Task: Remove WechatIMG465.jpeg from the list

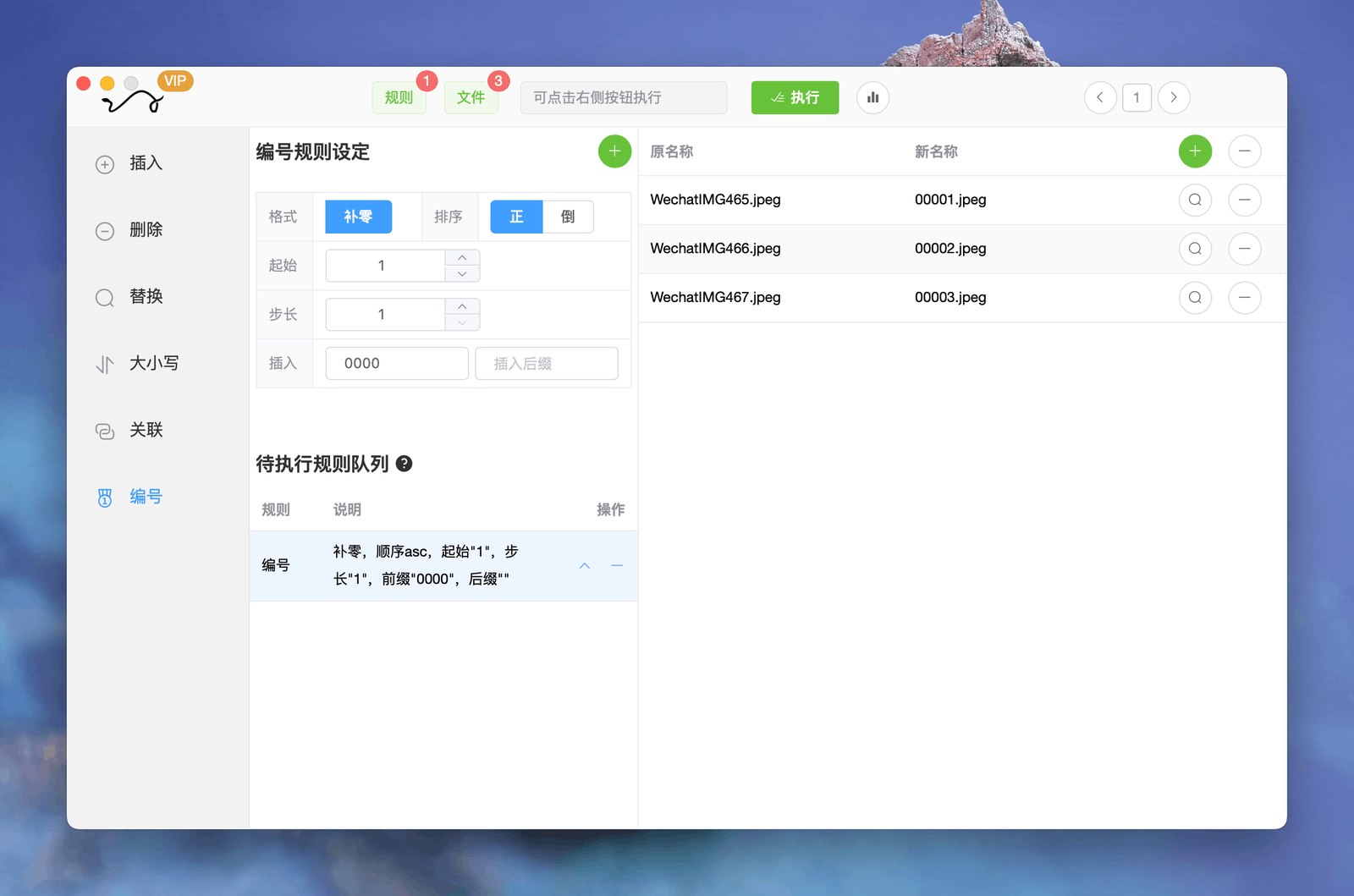Action: pyautogui.click(x=1245, y=201)
